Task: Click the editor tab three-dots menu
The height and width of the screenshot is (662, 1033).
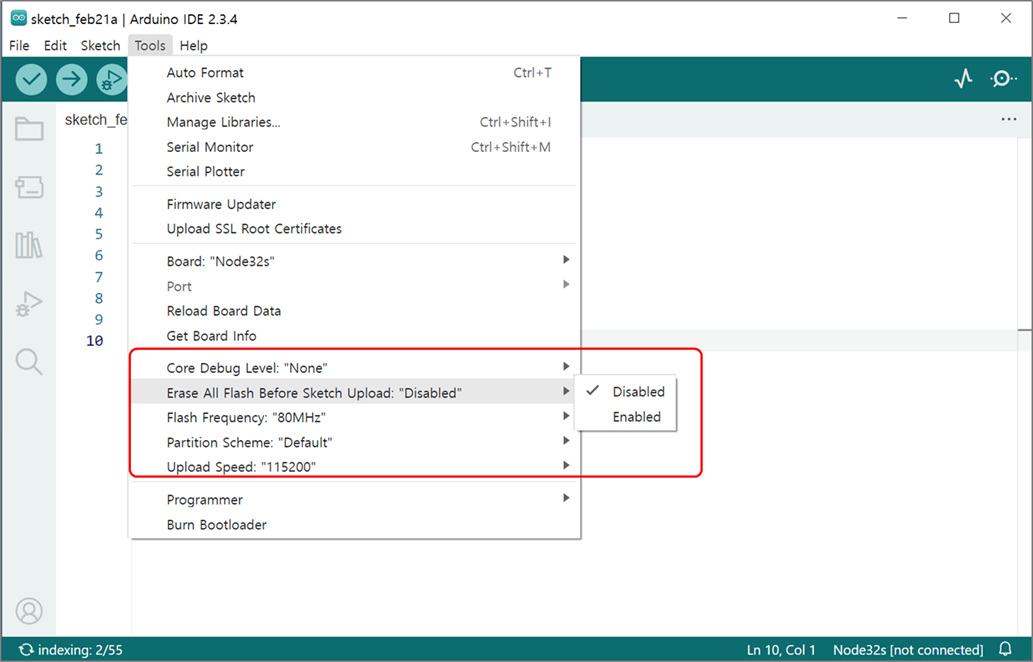Action: coord(1009,119)
